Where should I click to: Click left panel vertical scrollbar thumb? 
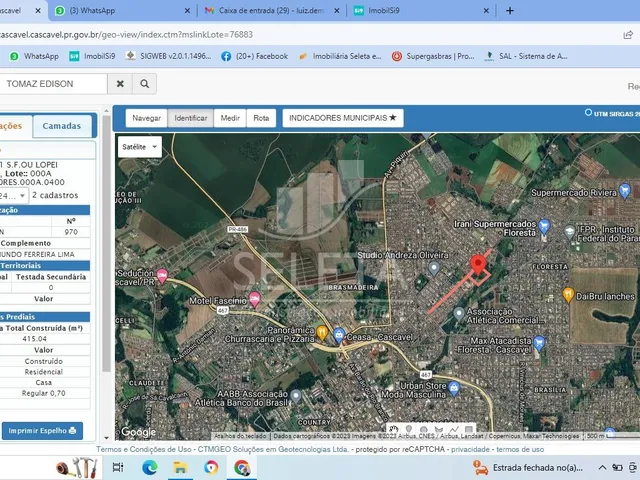(x=106, y=244)
